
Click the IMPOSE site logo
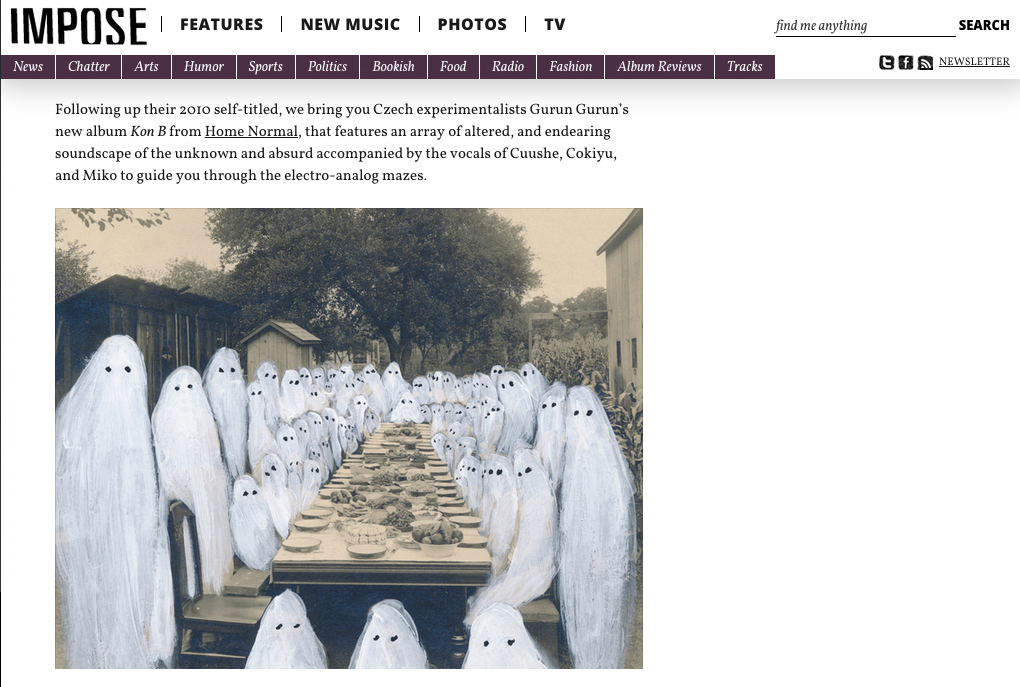point(78,27)
